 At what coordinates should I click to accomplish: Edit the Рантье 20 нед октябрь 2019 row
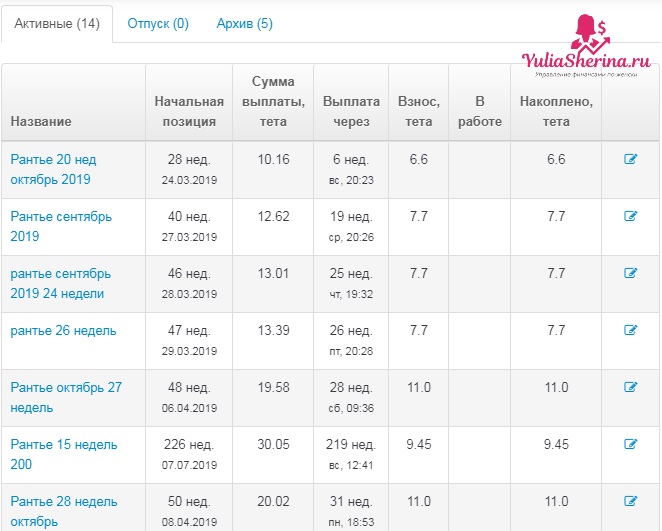click(x=630, y=159)
